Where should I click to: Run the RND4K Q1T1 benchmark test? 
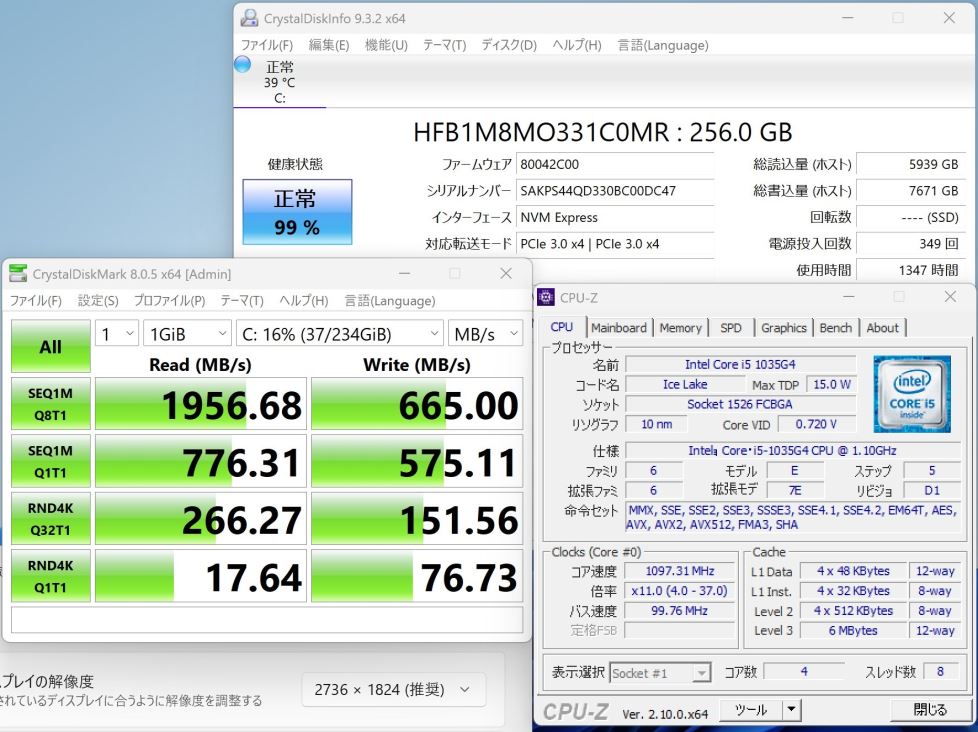[x=51, y=576]
